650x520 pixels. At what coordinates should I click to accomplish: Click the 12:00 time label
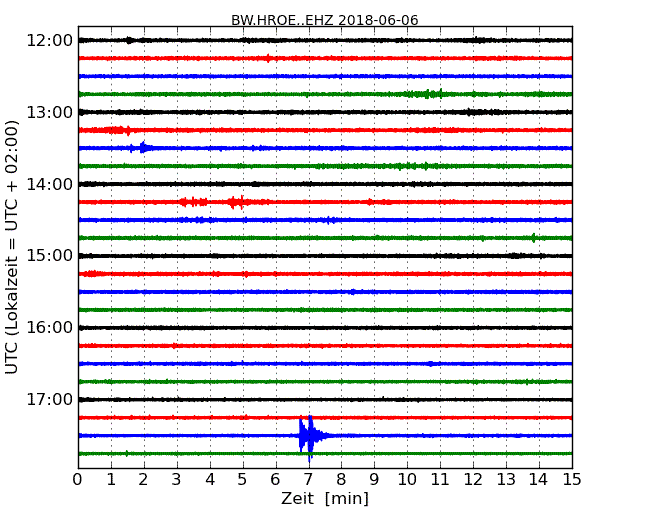tap(50, 41)
